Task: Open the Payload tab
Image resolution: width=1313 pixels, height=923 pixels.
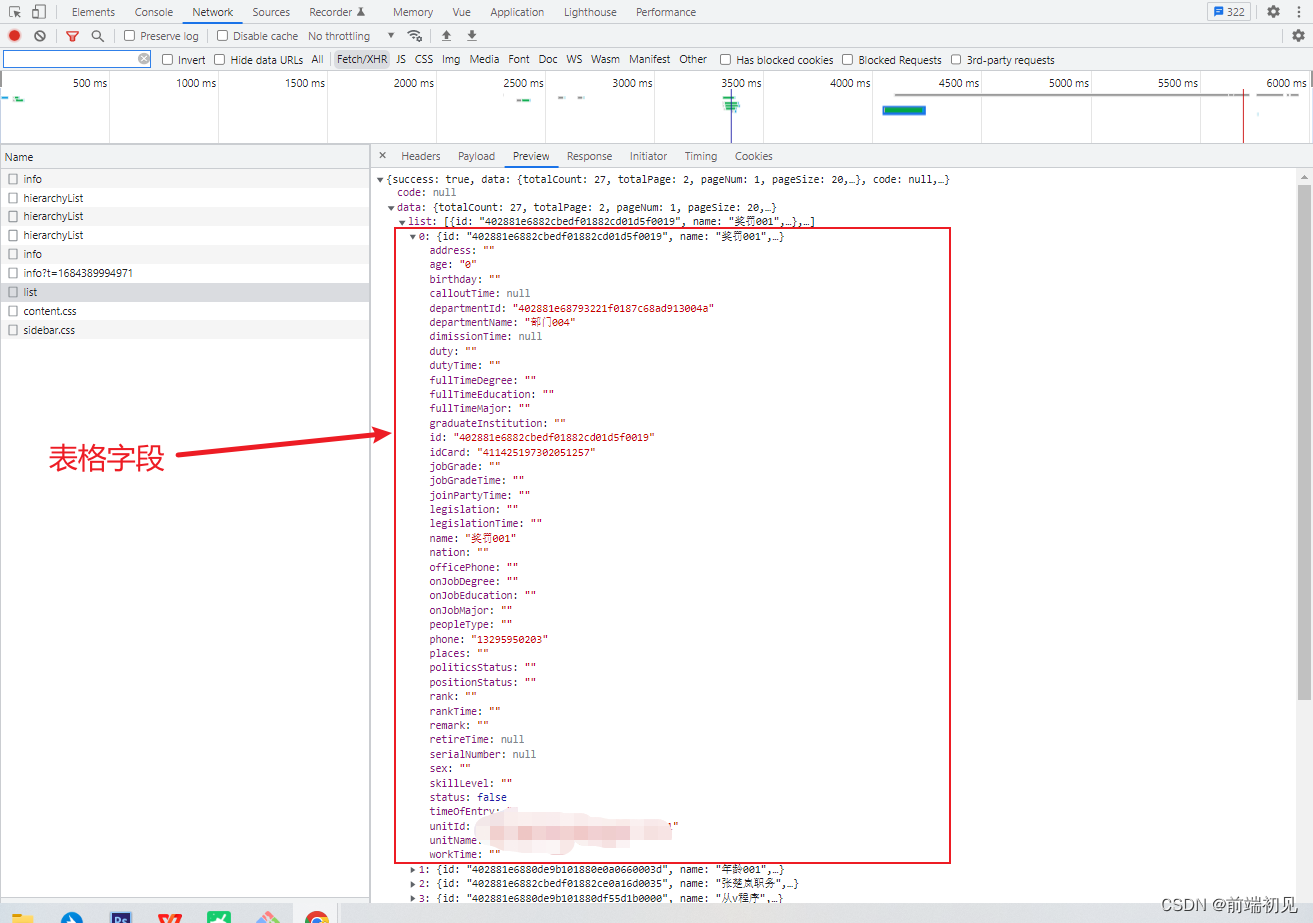Action: [x=476, y=156]
